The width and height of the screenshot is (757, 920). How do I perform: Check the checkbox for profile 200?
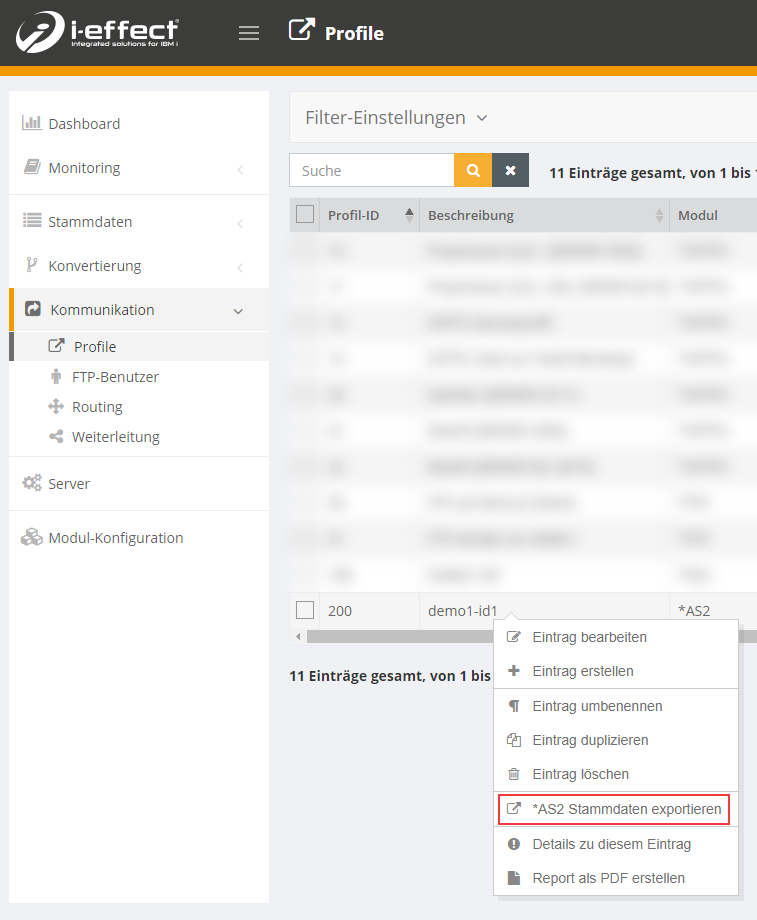(305, 610)
